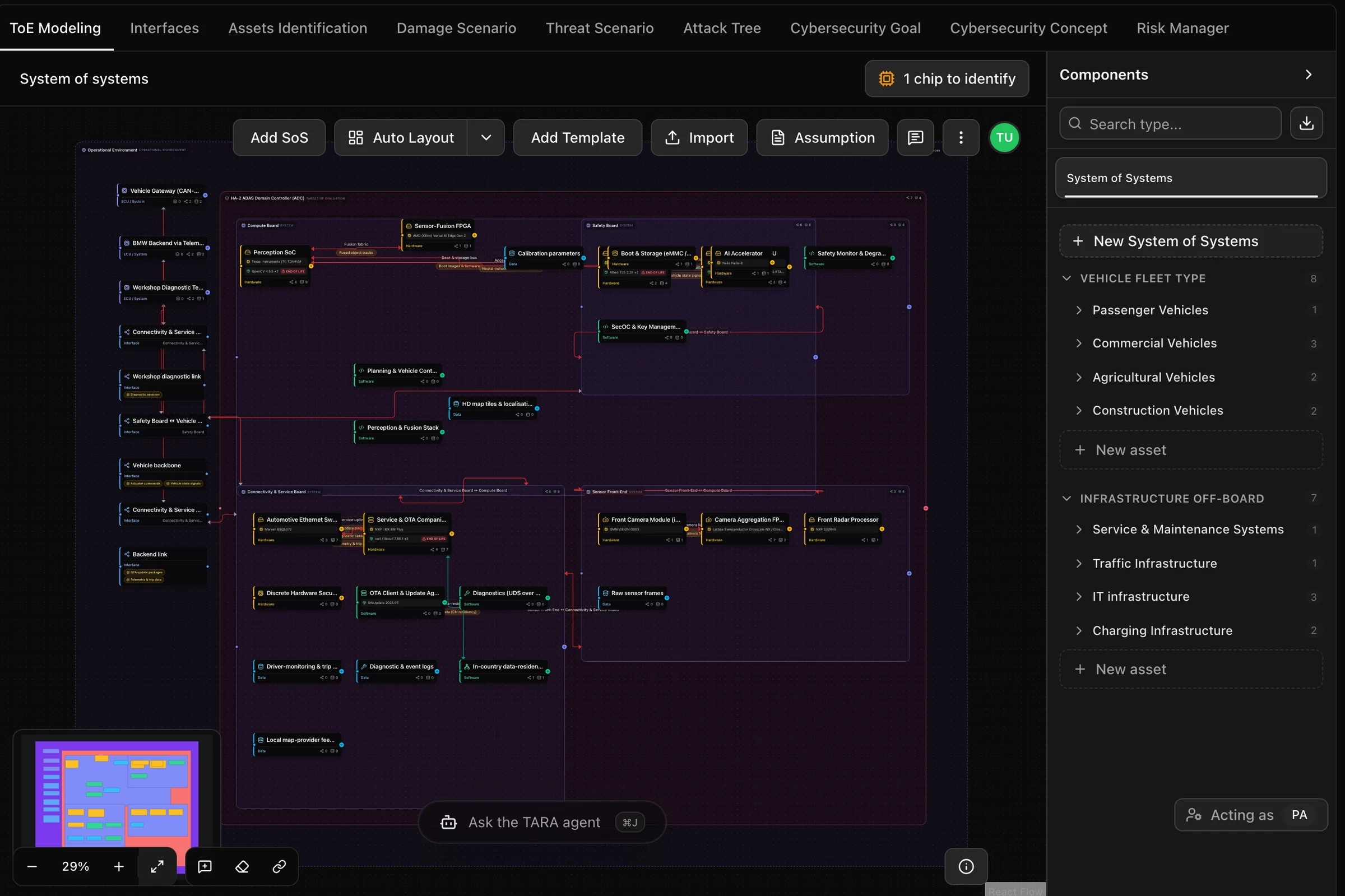
Task: Click the fit view expand icon
Action: [x=157, y=866]
